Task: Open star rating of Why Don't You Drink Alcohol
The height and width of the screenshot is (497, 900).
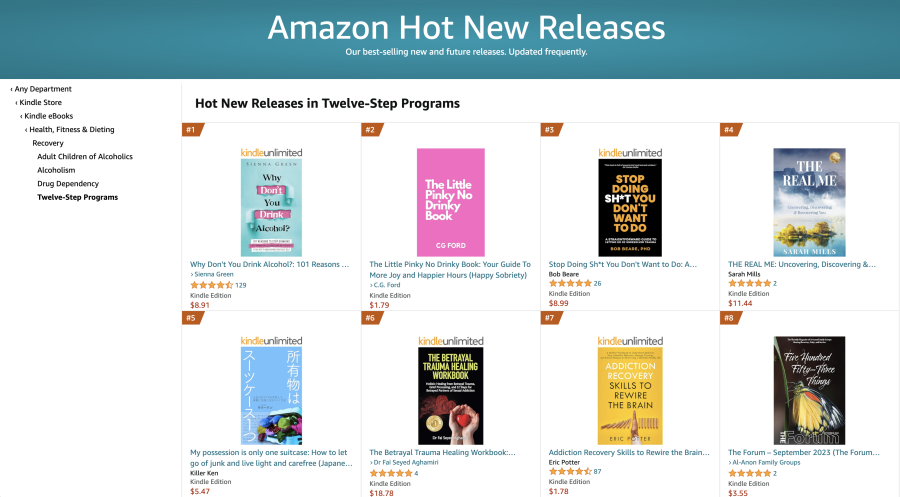Action: pos(211,285)
